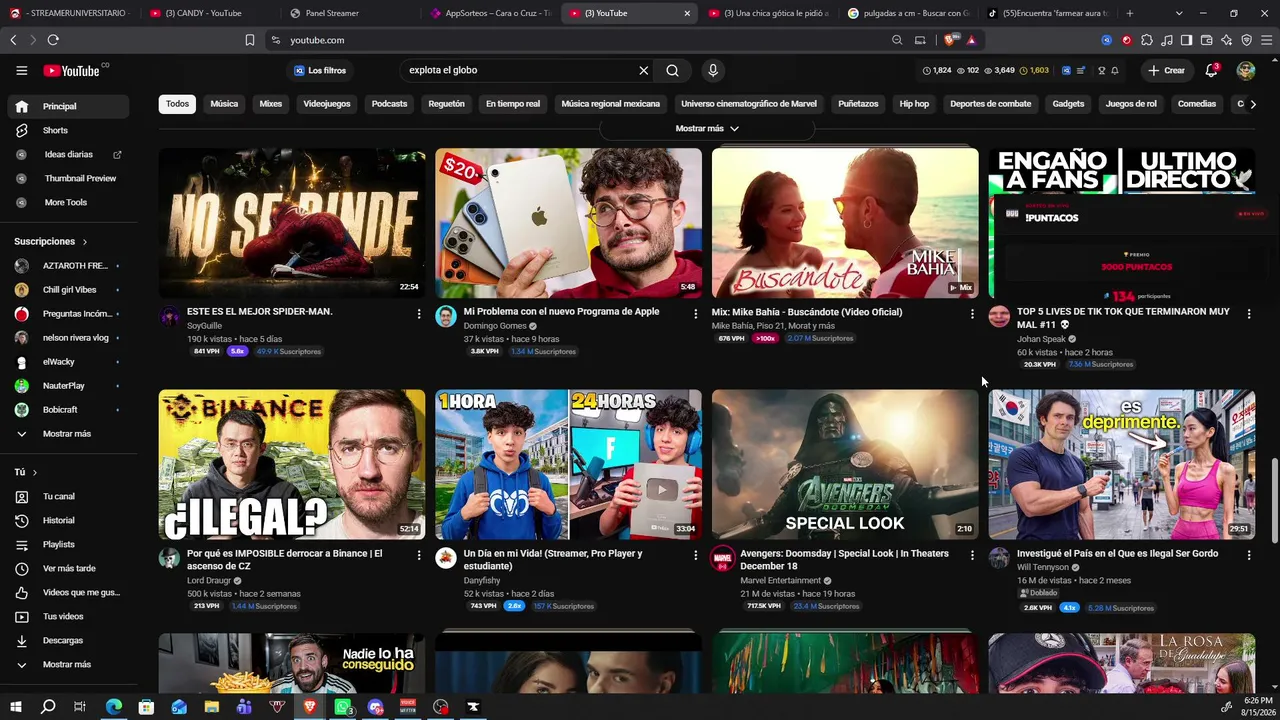The image size is (1280, 720).
Task: Clear the search text with the X
Action: (644, 71)
